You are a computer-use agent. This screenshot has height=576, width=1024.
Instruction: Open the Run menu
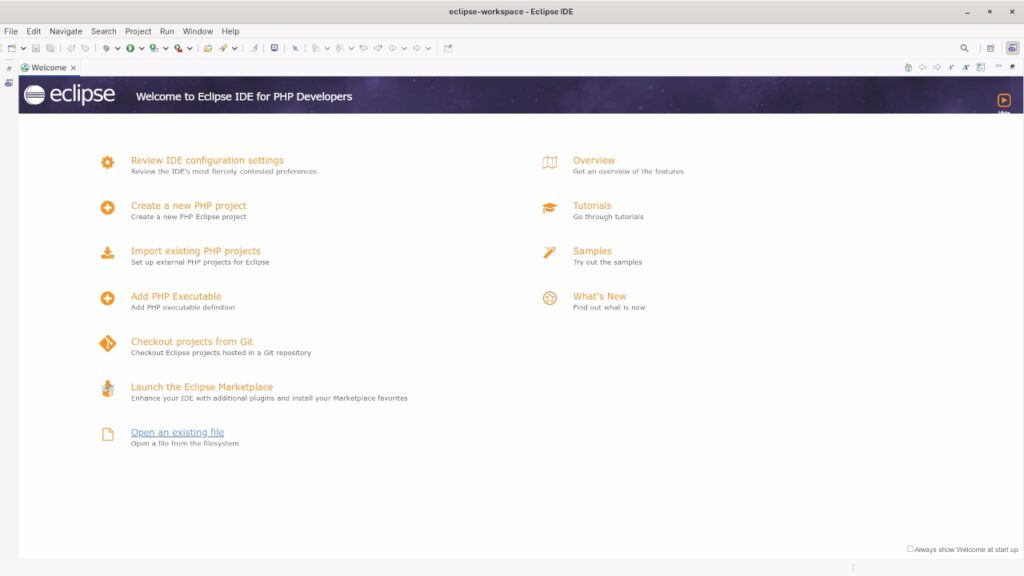click(x=167, y=31)
